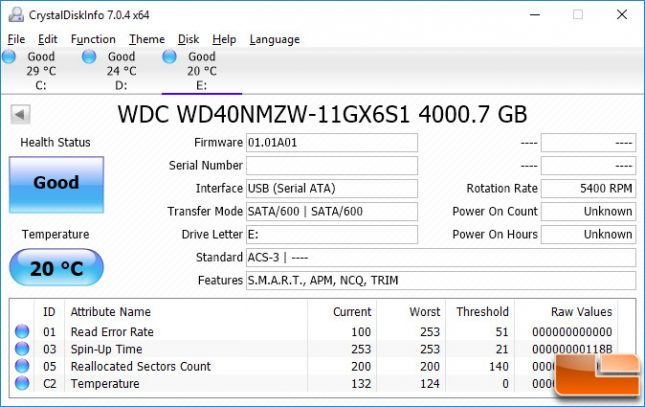Image resolution: width=645 pixels, height=407 pixels.
Task: Open the Help menu
Action: (224, 39)
